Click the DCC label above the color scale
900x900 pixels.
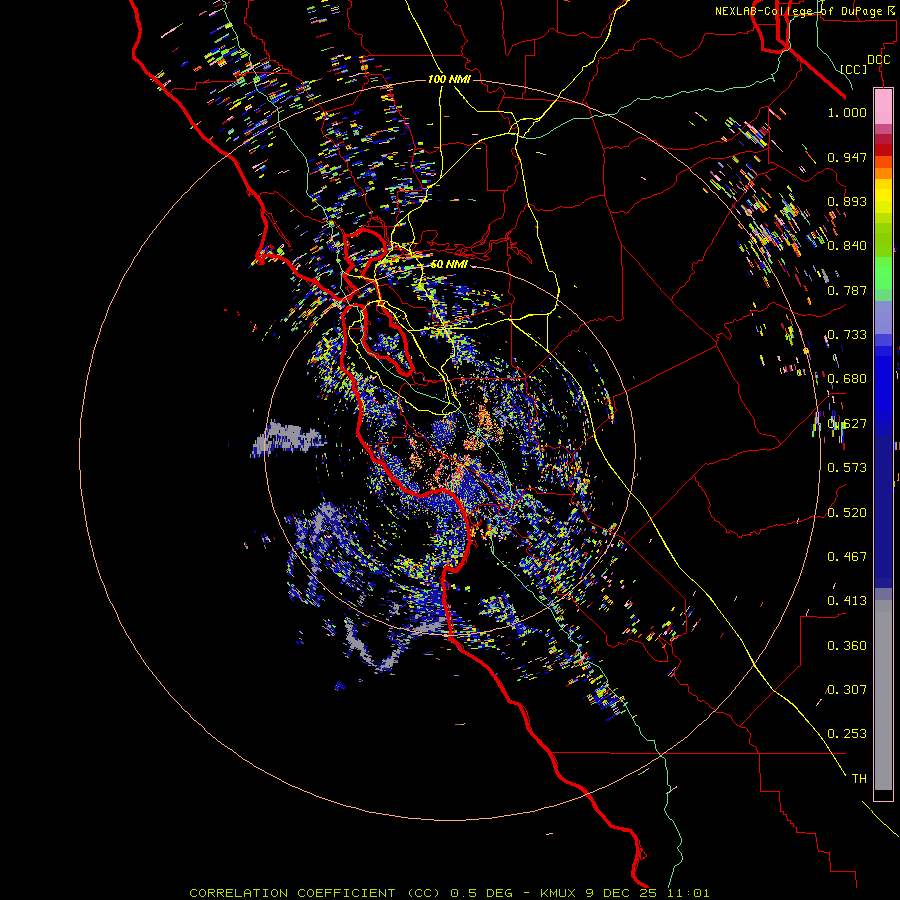[x=878, y=60]
